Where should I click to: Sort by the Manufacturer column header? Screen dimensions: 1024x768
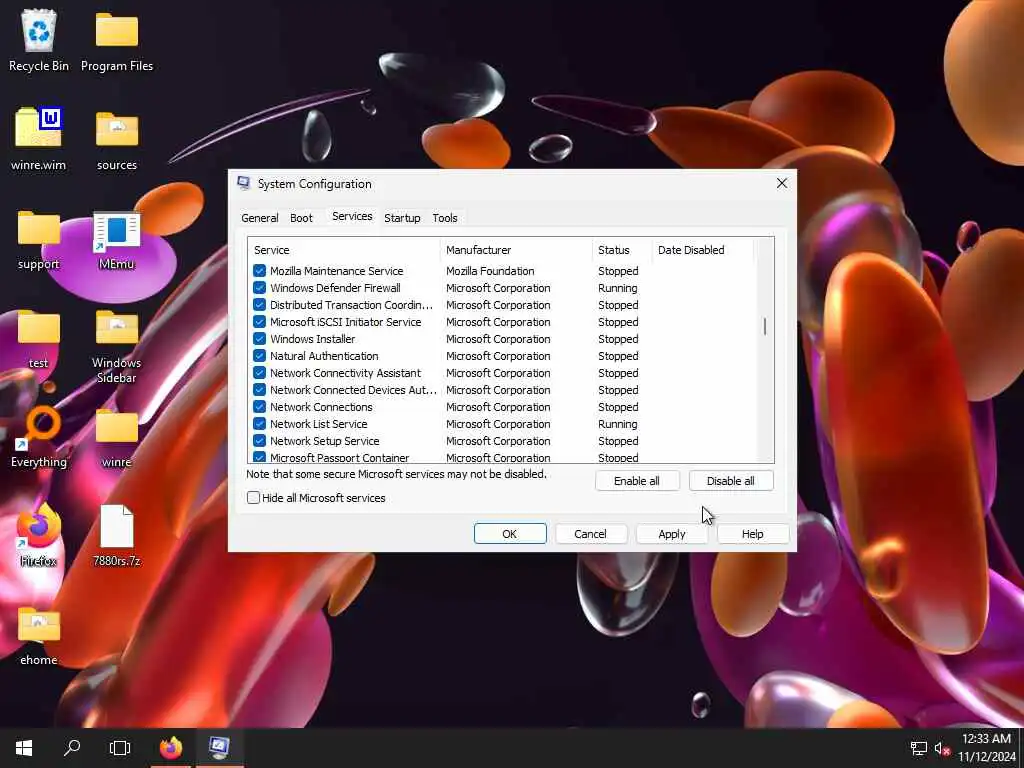point(516,250)
